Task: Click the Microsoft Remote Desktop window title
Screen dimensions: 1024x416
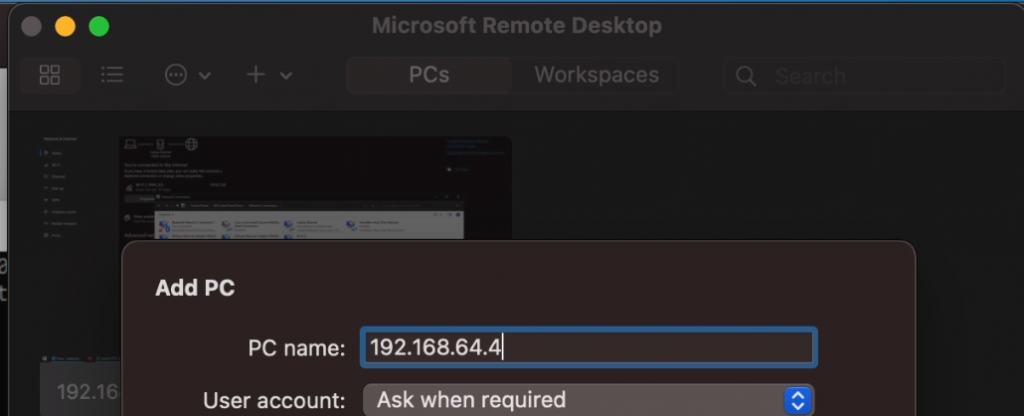Action: coord(517,26)
